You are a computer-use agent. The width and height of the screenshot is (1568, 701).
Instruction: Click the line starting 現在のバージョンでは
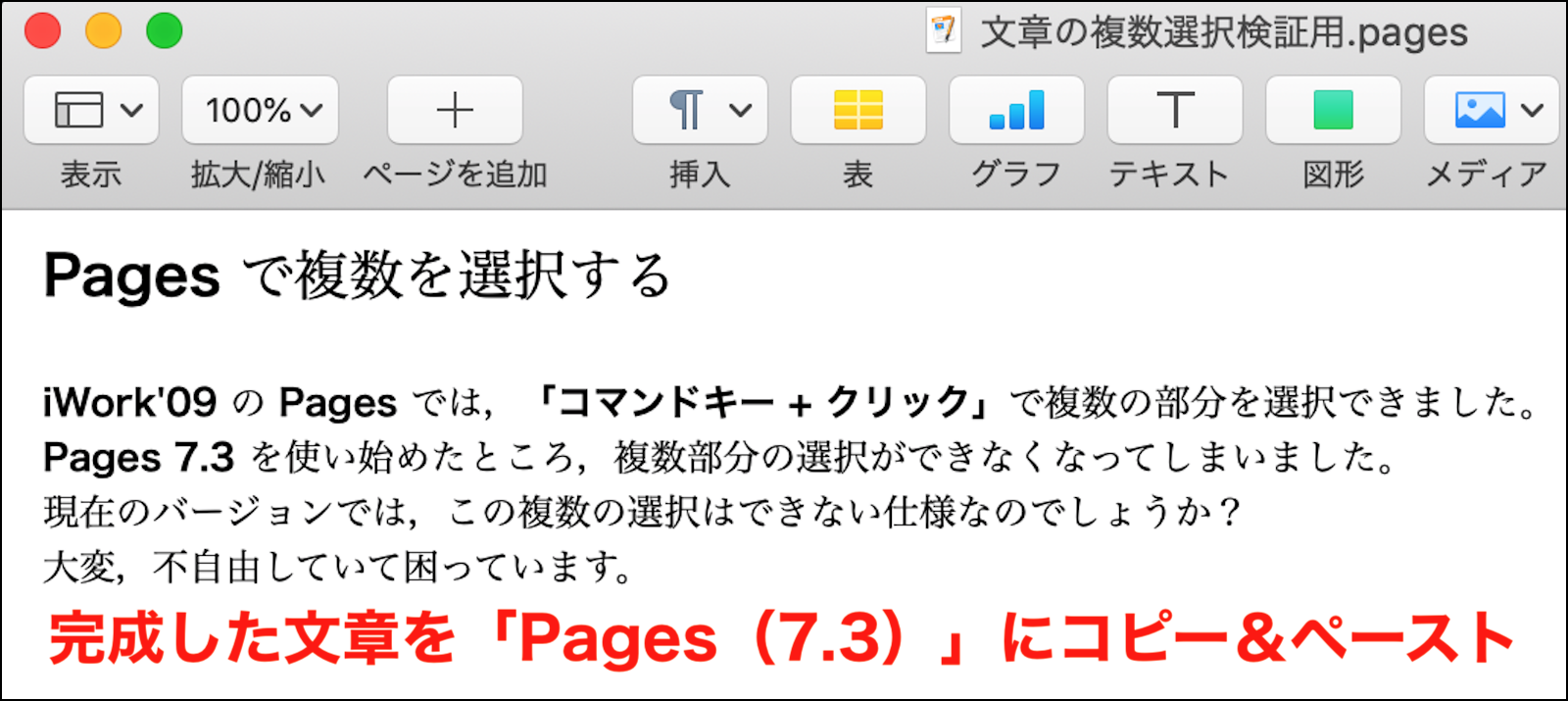coord(643,512)
